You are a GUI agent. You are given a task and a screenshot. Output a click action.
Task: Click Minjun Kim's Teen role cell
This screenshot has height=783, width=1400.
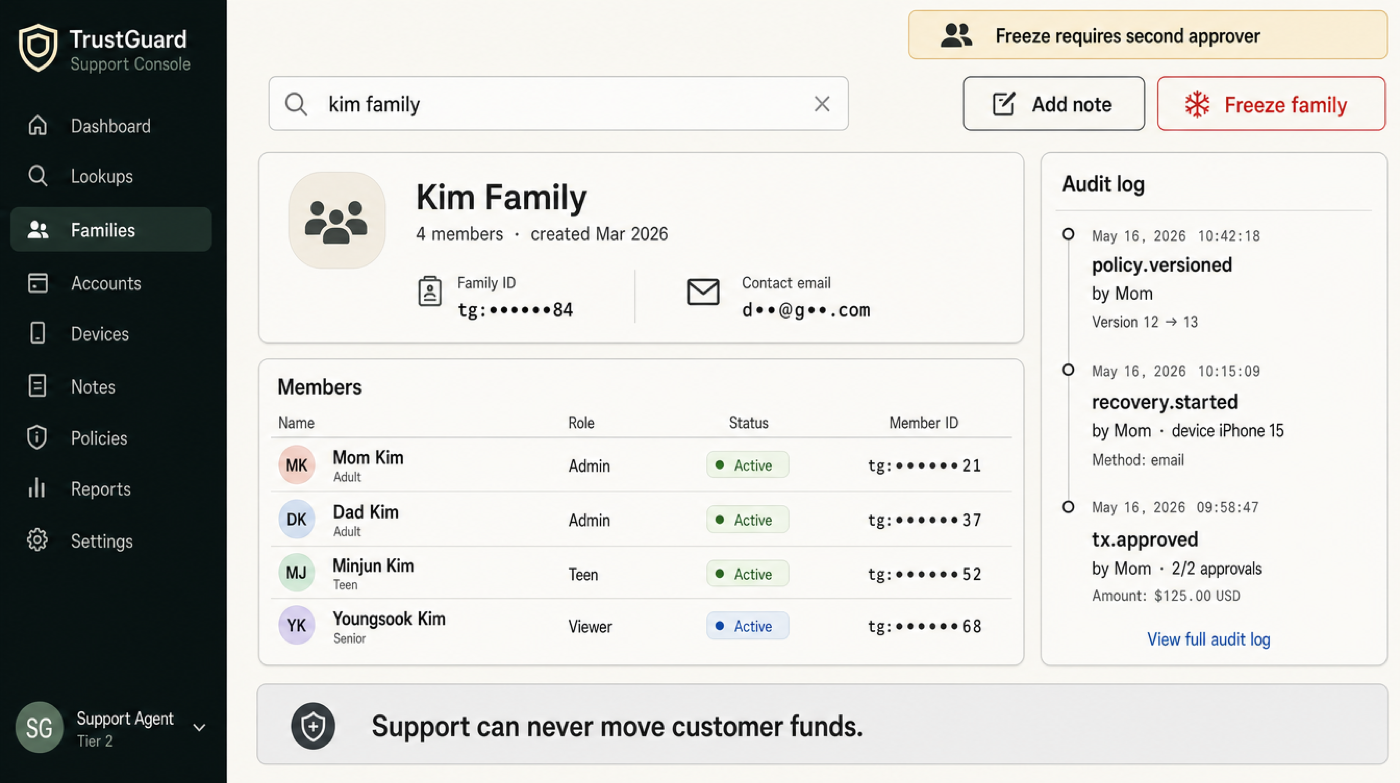583,574
